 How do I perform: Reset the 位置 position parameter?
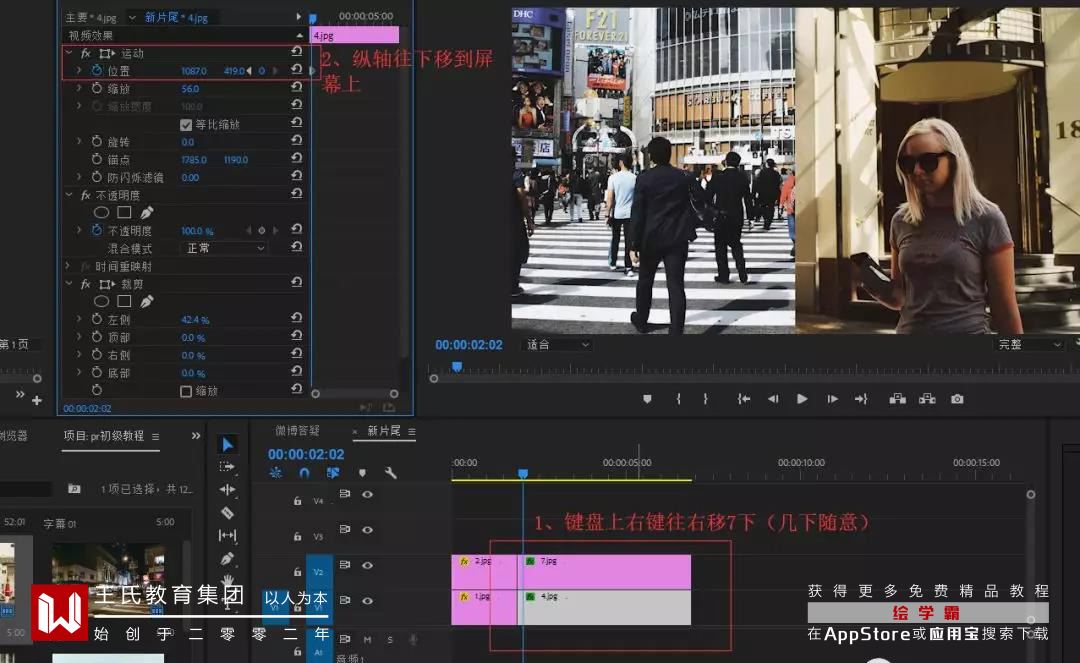pyautogui.click(x=296, y=70)
